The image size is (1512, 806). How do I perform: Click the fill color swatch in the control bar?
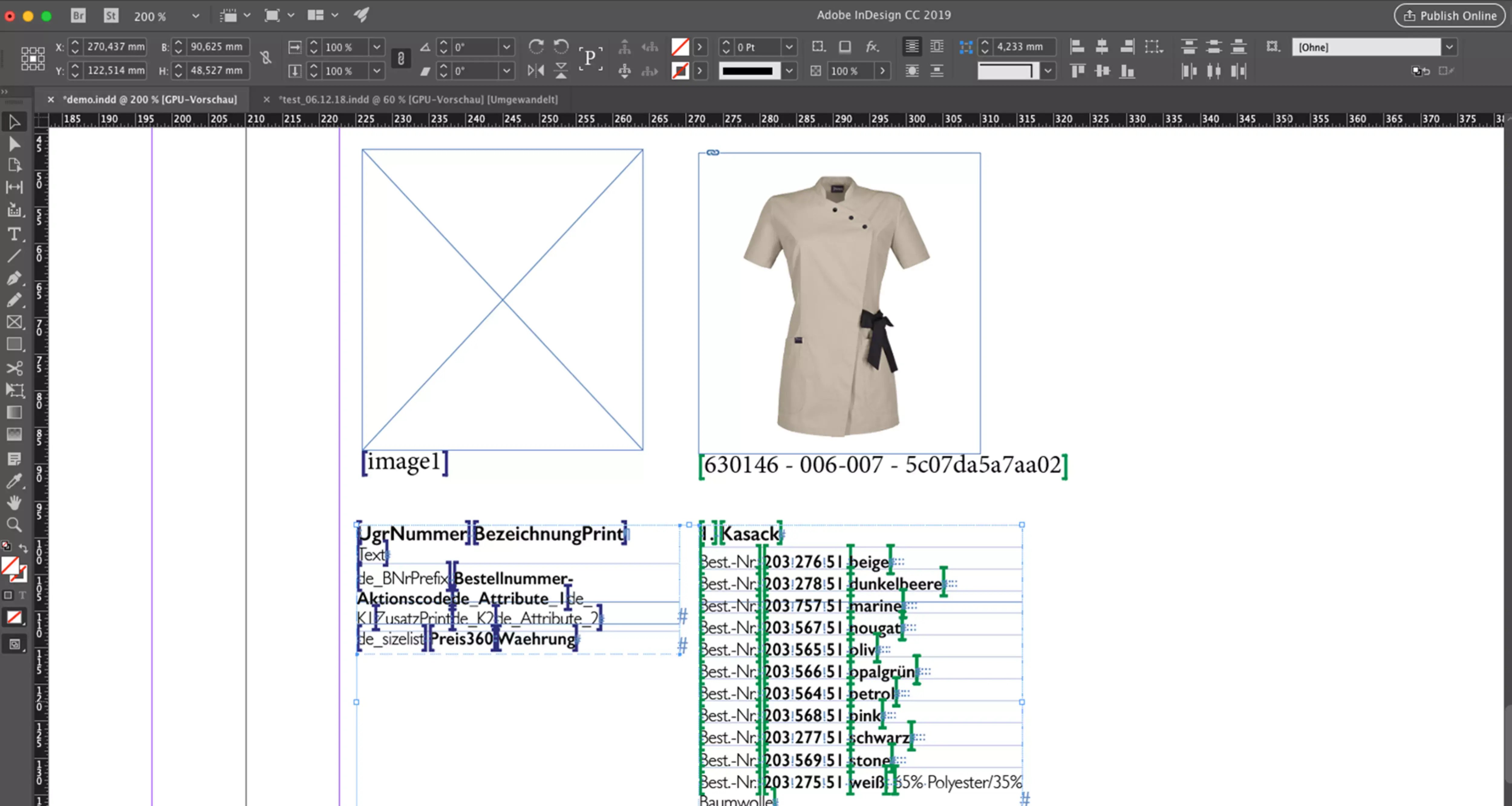click(x=680, y=46)
